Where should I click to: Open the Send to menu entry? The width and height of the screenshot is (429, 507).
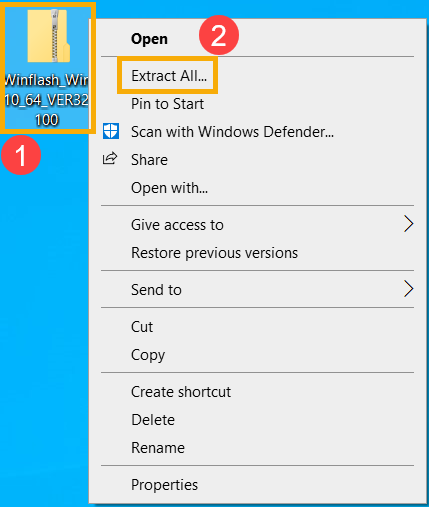(156, 290)
